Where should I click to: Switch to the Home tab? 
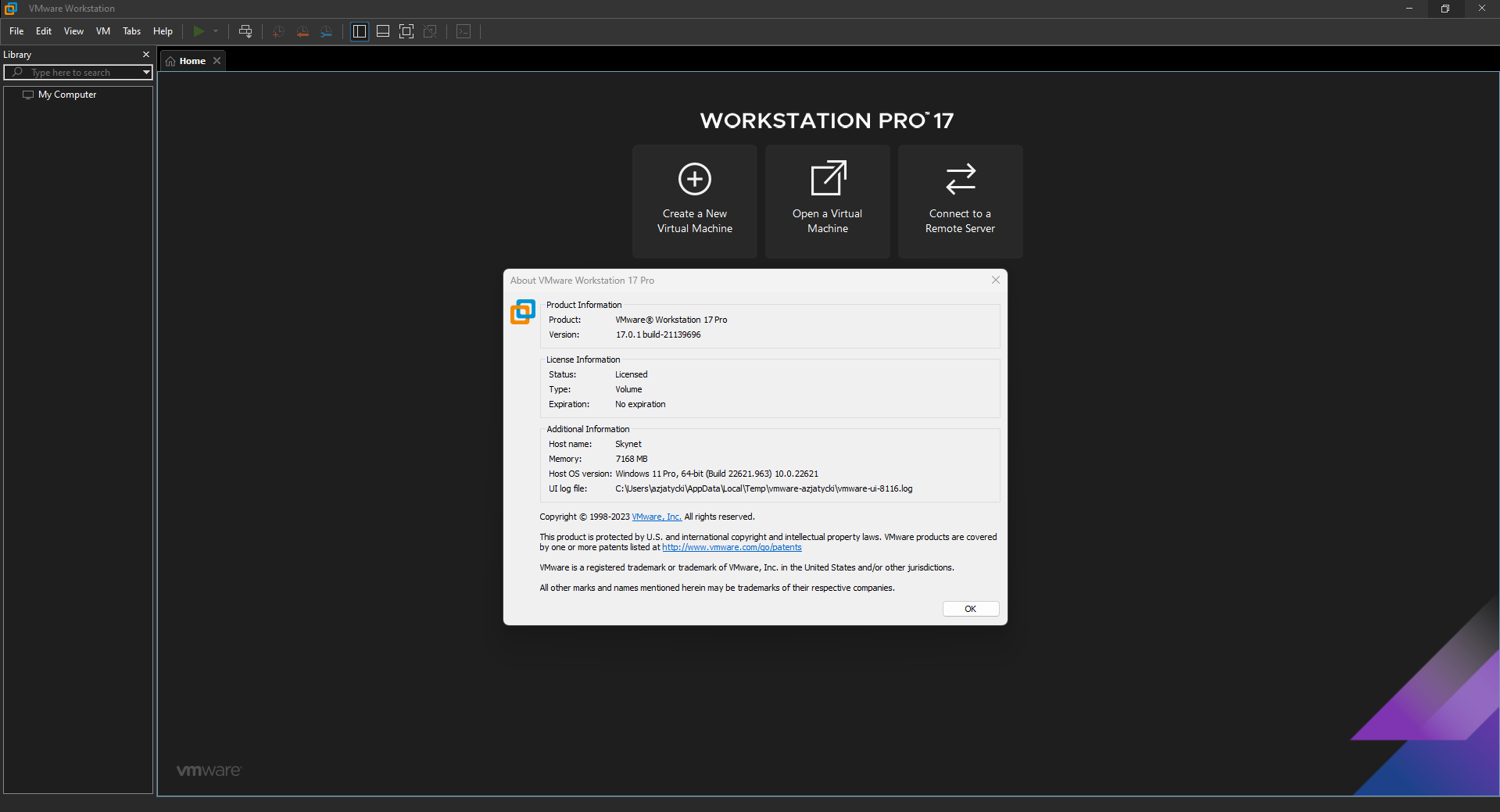tap(192, 61)
